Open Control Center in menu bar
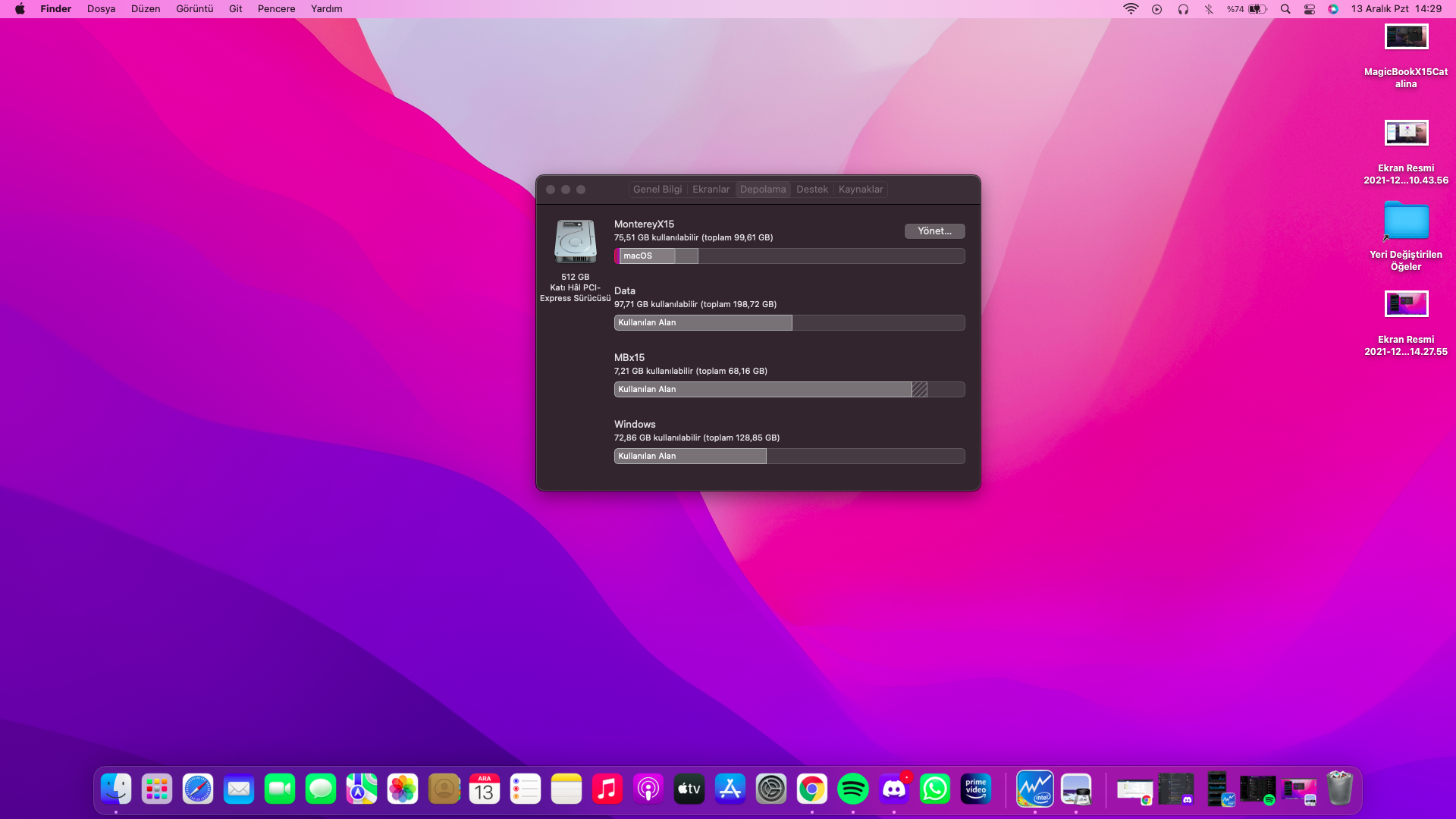Screen dimensions: 1456x819 (x=1309, y=9)
